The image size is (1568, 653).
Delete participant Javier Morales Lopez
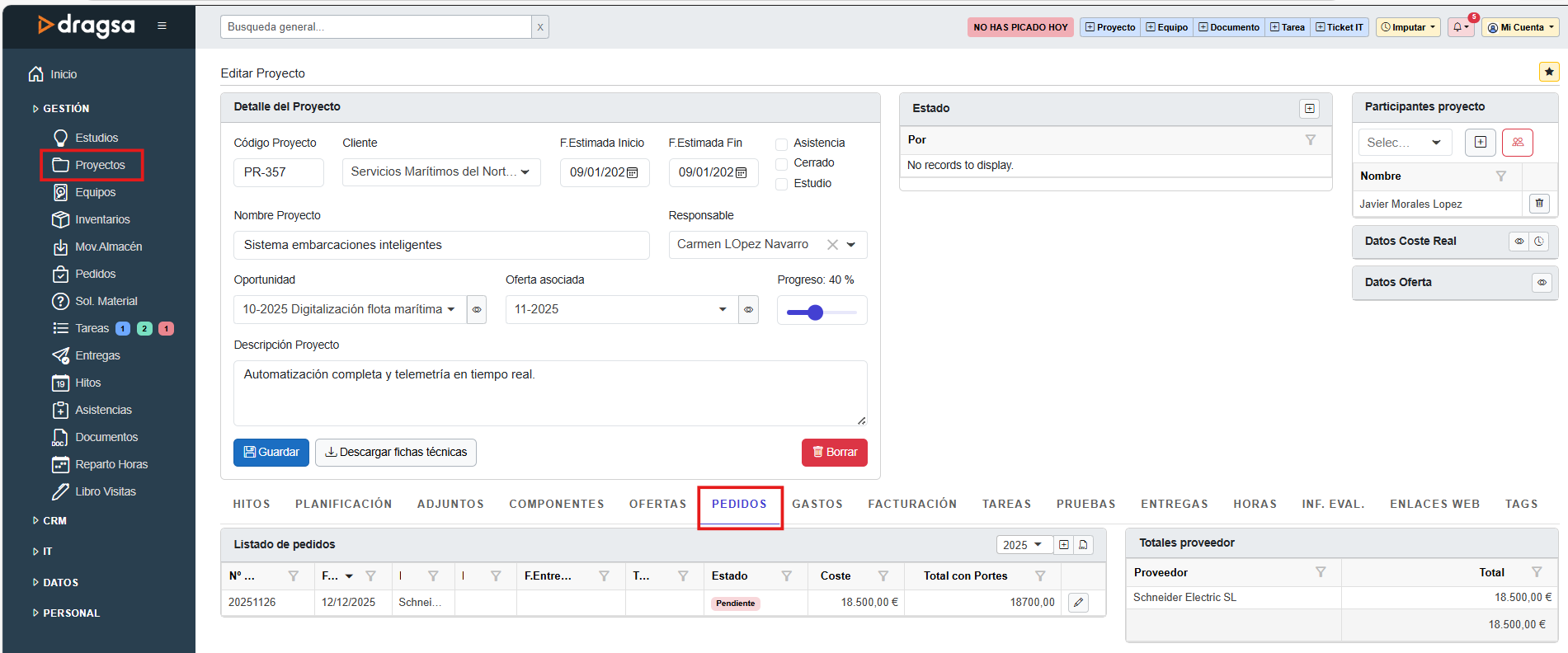[1538, 203]
